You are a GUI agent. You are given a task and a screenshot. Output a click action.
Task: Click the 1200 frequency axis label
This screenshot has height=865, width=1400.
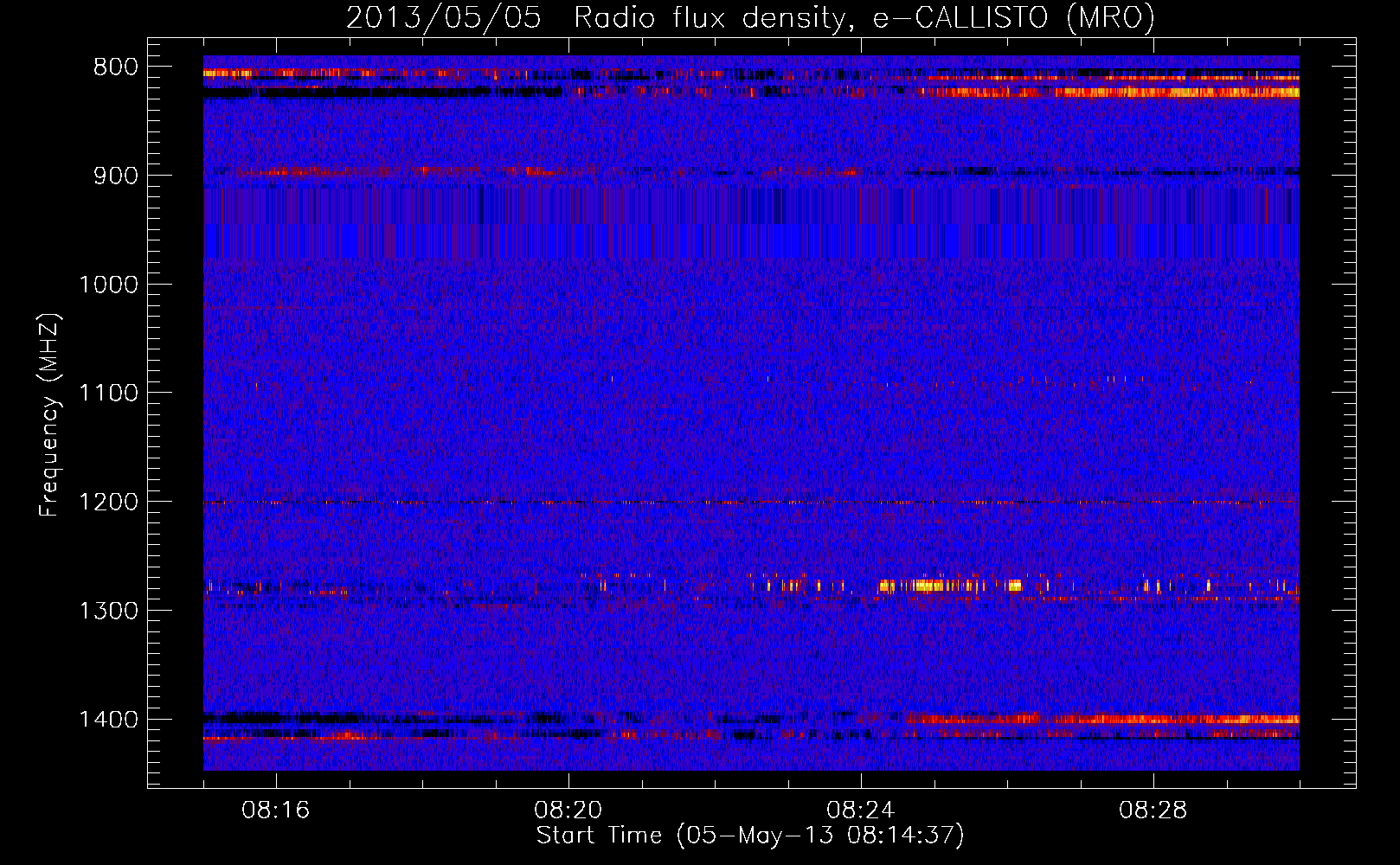tap(108, 502)
